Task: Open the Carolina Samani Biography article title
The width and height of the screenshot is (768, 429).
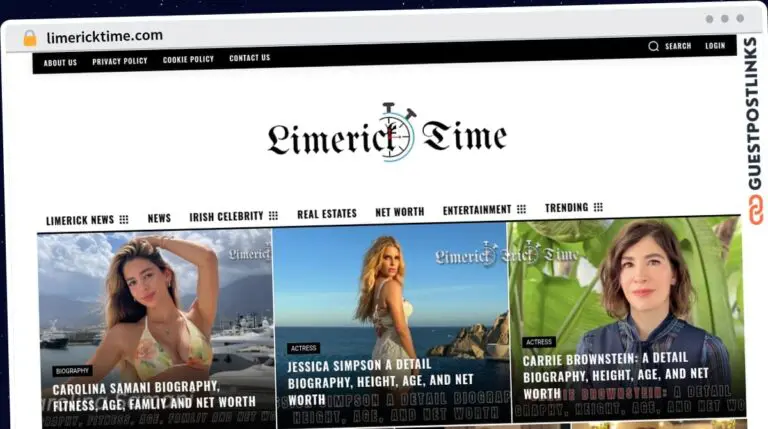Action: [154, 396]
